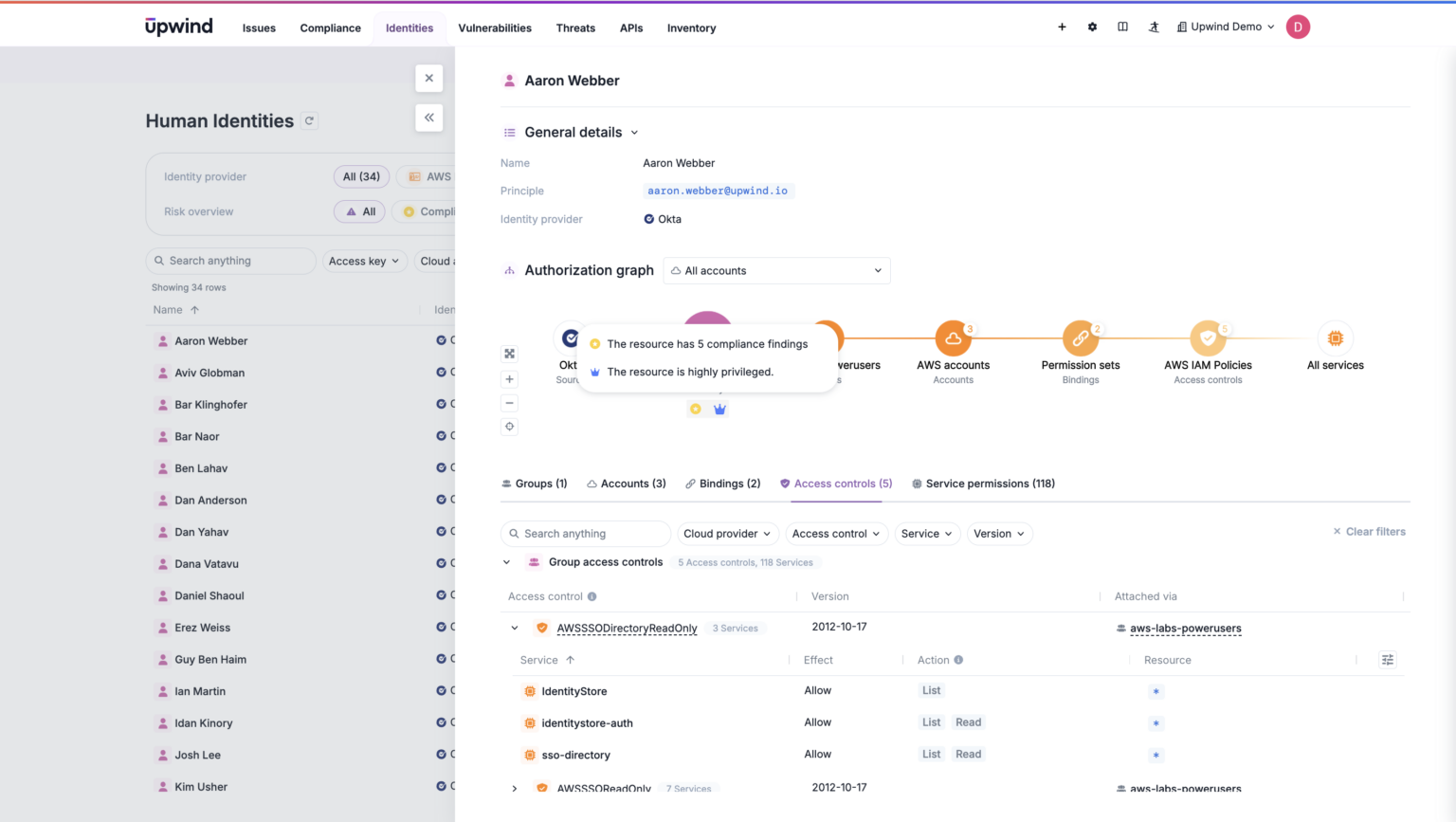Open the aws-labs-powerusers group link
Image resolution: width=1456 pixels, height=822 pixels.
1186,628
